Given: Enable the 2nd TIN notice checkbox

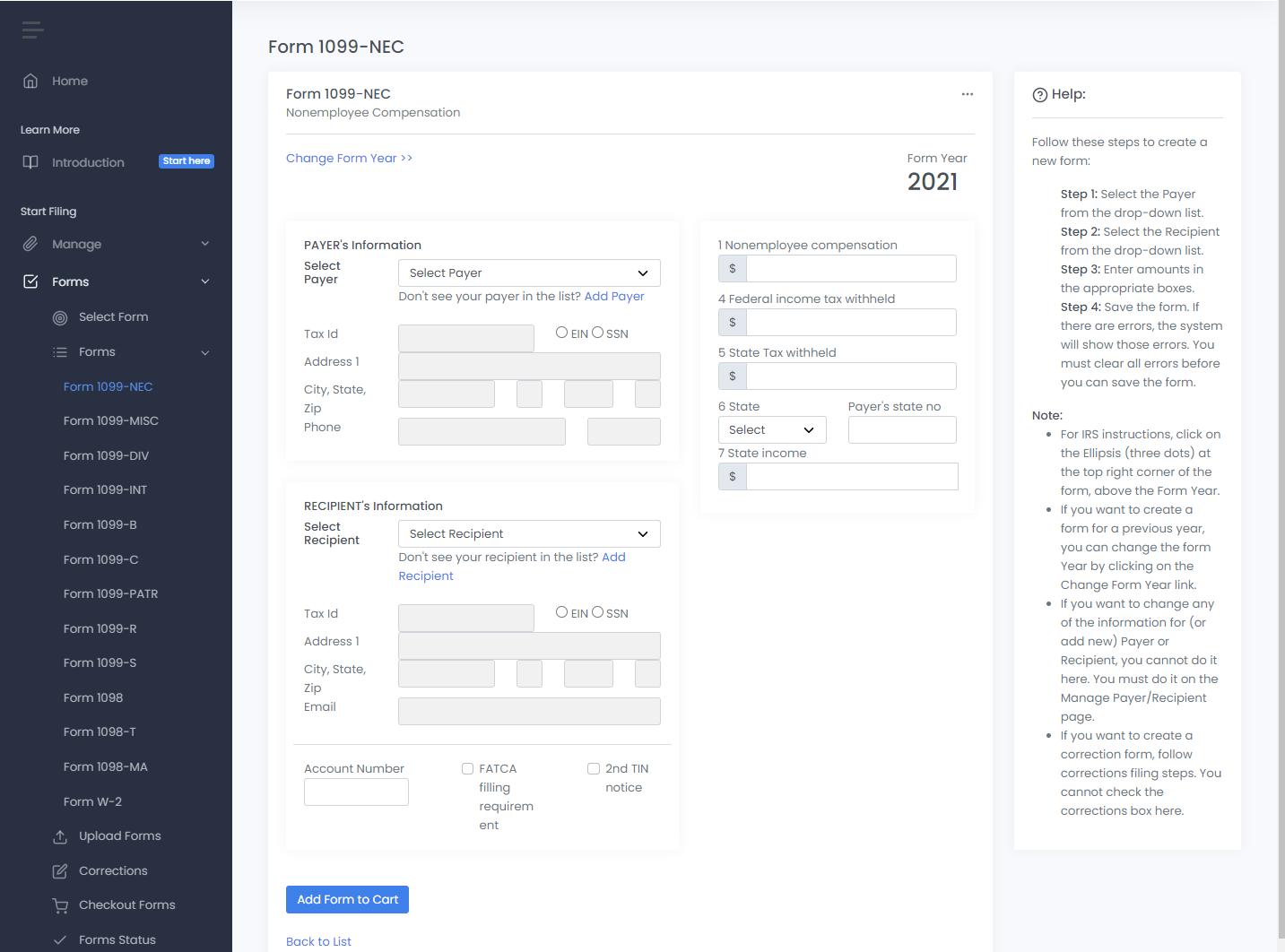Looking at the screenshot, I should click(x=593, y=768).
